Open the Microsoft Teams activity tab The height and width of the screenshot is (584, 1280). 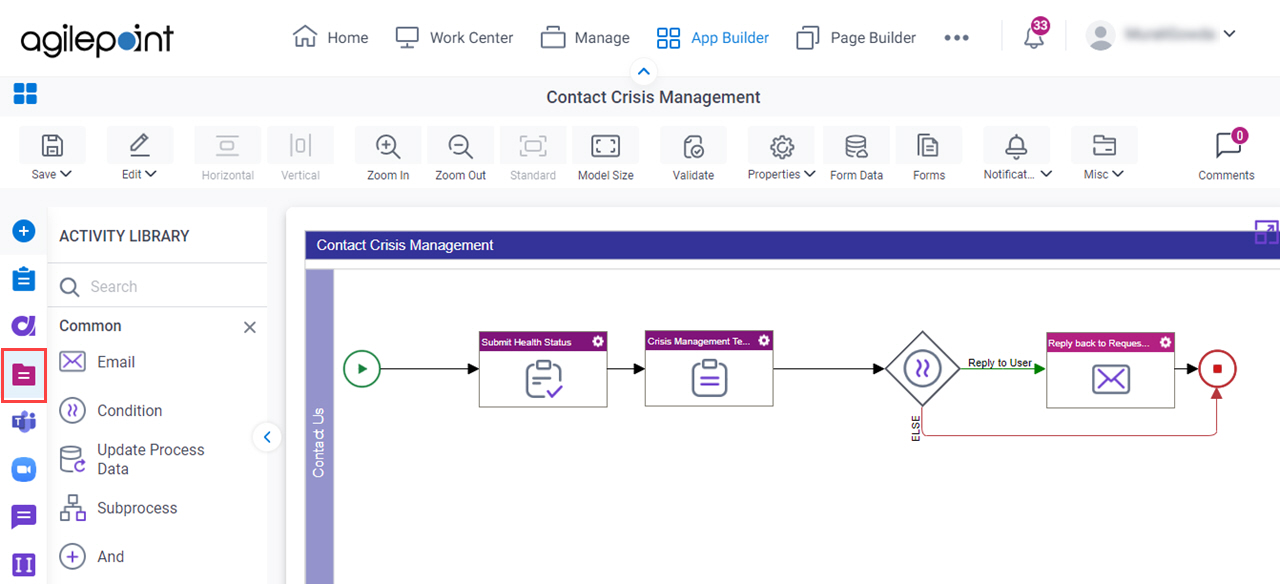(24, 422)
